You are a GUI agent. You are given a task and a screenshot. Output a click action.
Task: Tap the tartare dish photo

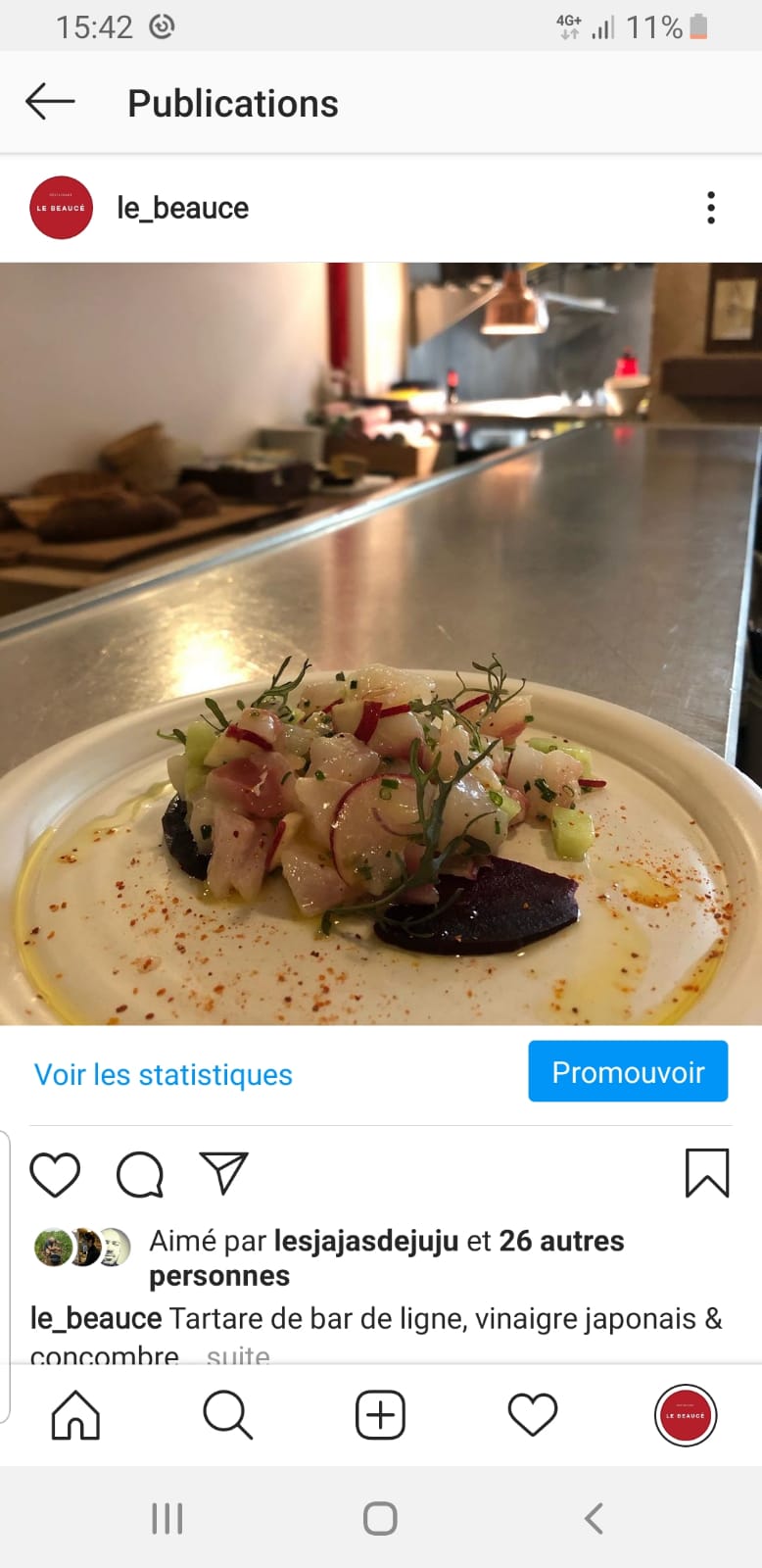coord(381,644)
